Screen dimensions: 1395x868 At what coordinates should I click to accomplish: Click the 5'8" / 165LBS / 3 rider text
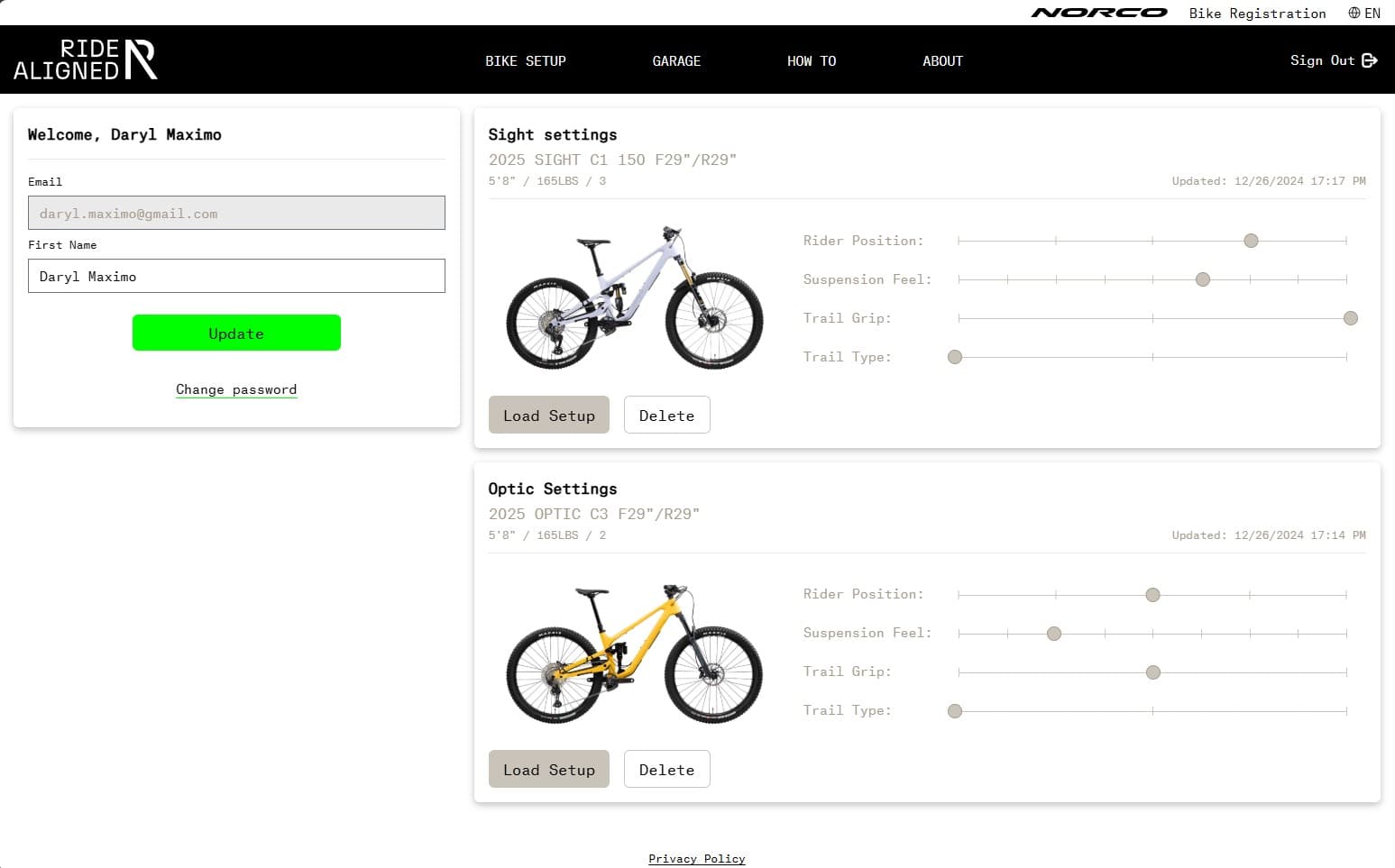tap(547, 181)
